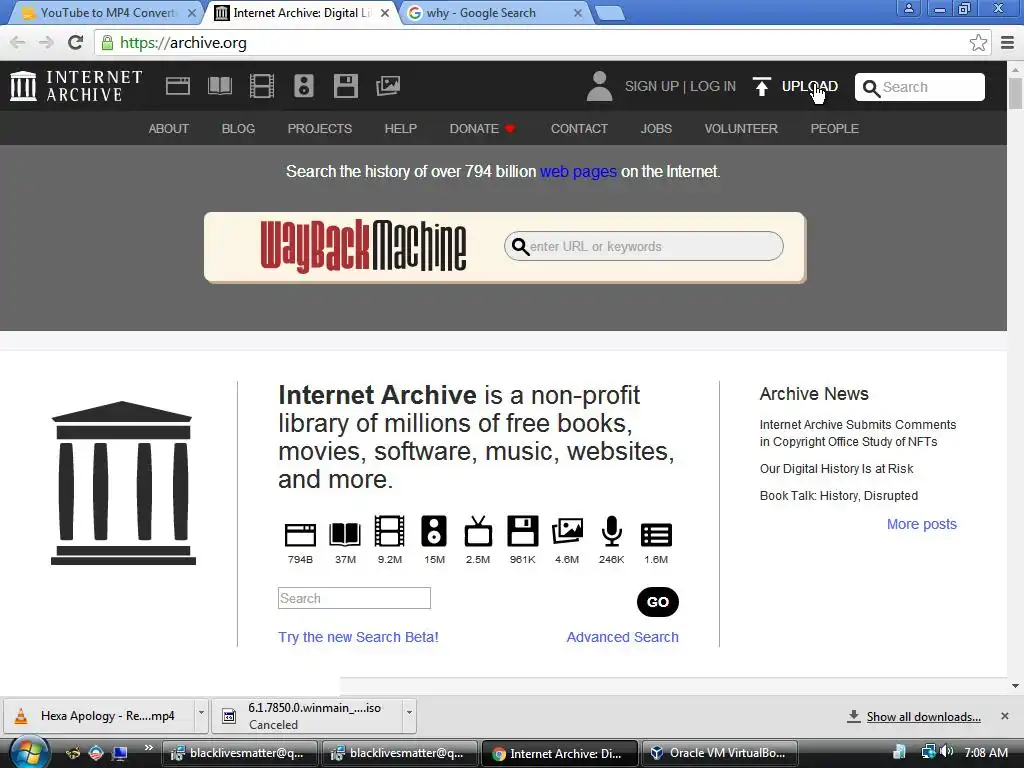Click the header Search input field
Viewport: 1024px width, 768px height.
click(x=920, y=87)
